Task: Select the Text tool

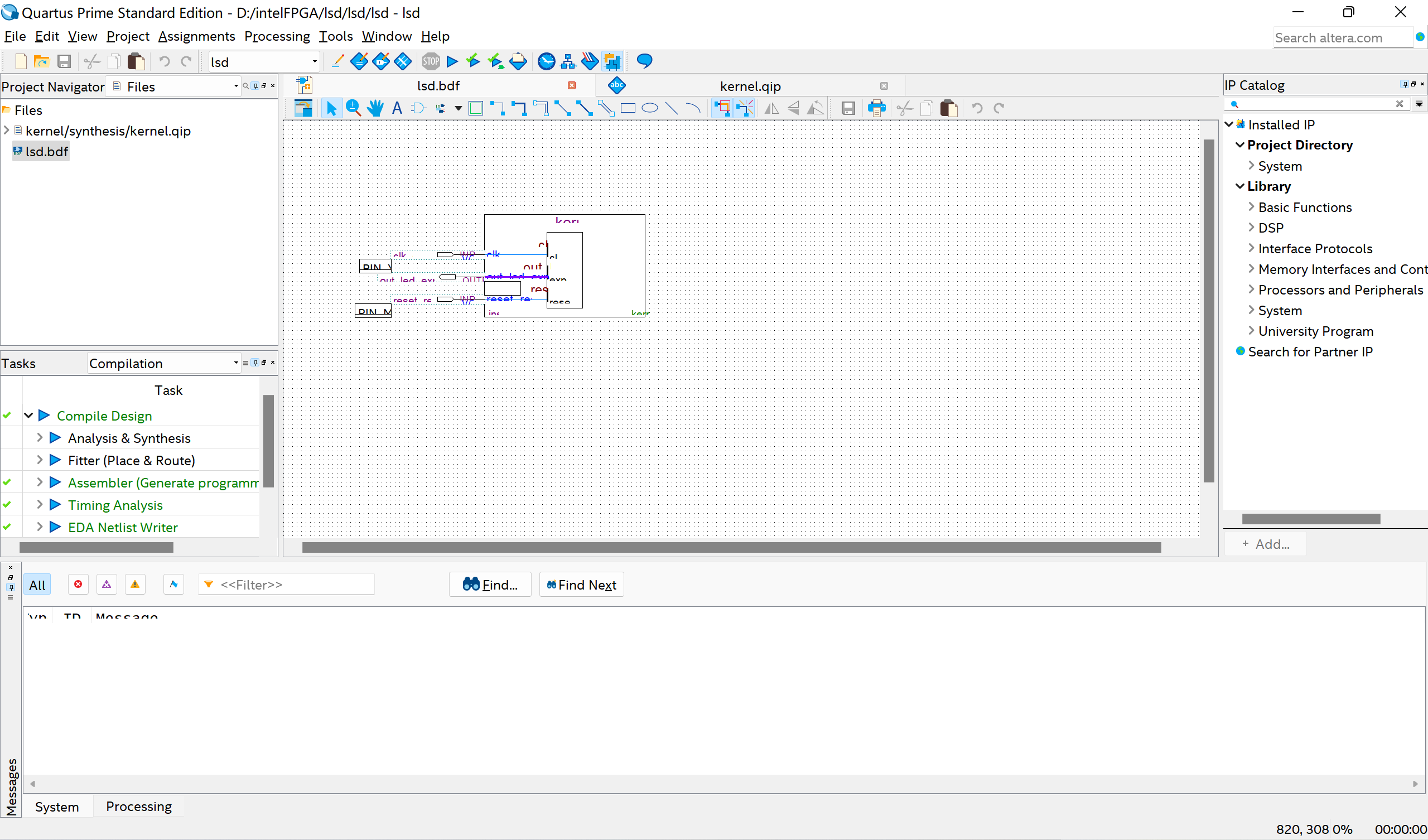Action: pyautogui.click(x=397, y=108)
